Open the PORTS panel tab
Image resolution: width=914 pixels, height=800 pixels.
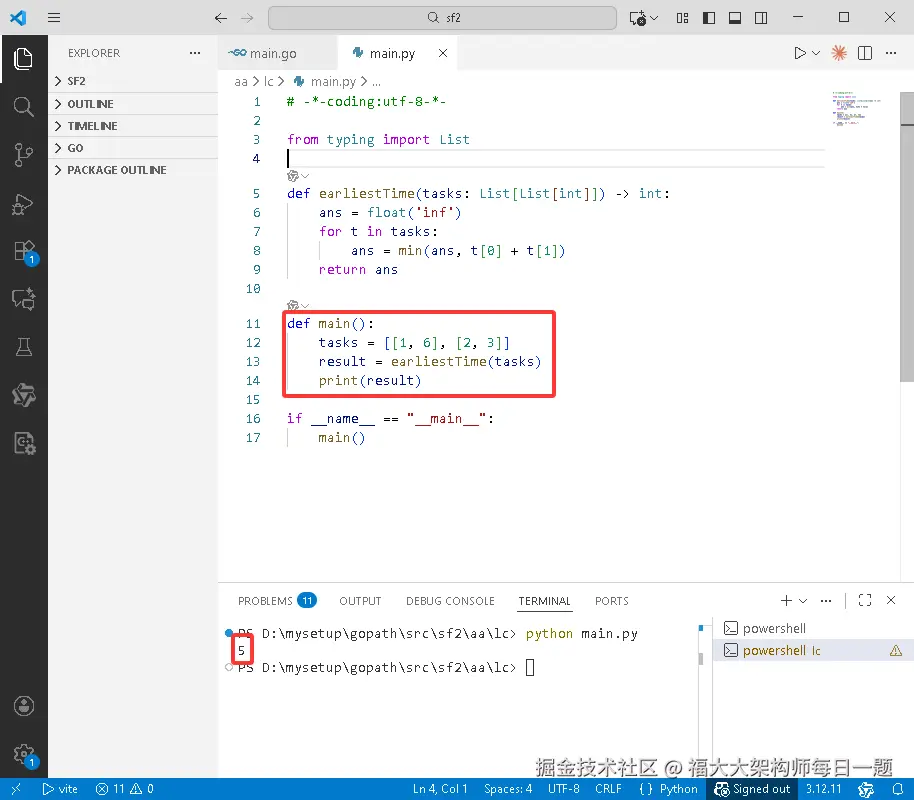611,601
